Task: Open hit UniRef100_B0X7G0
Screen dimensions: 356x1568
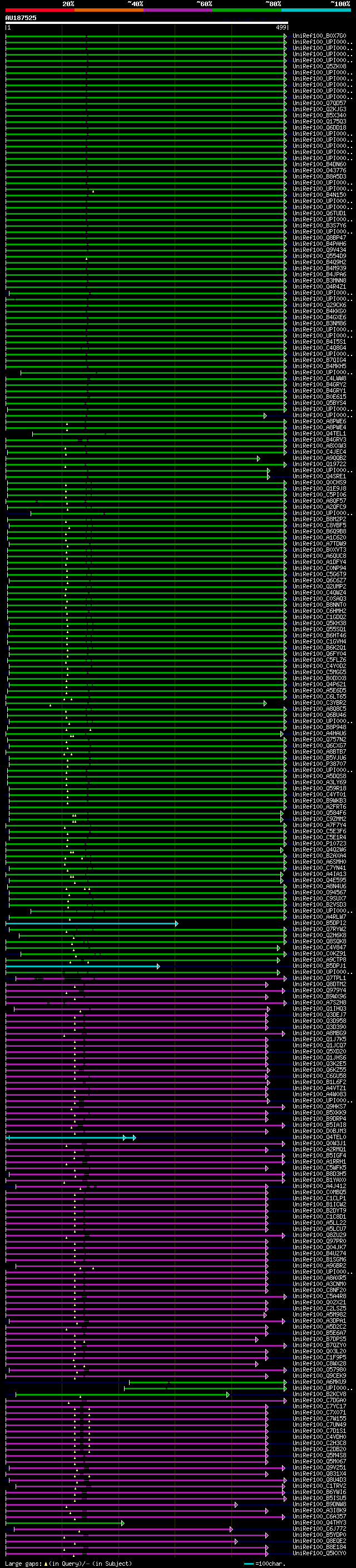Action: point(319,36)
